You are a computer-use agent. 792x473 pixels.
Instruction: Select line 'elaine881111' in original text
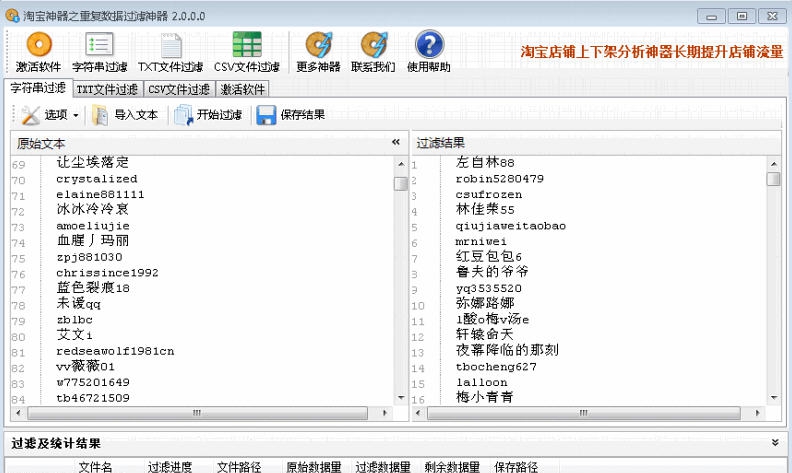coord(100,195)
